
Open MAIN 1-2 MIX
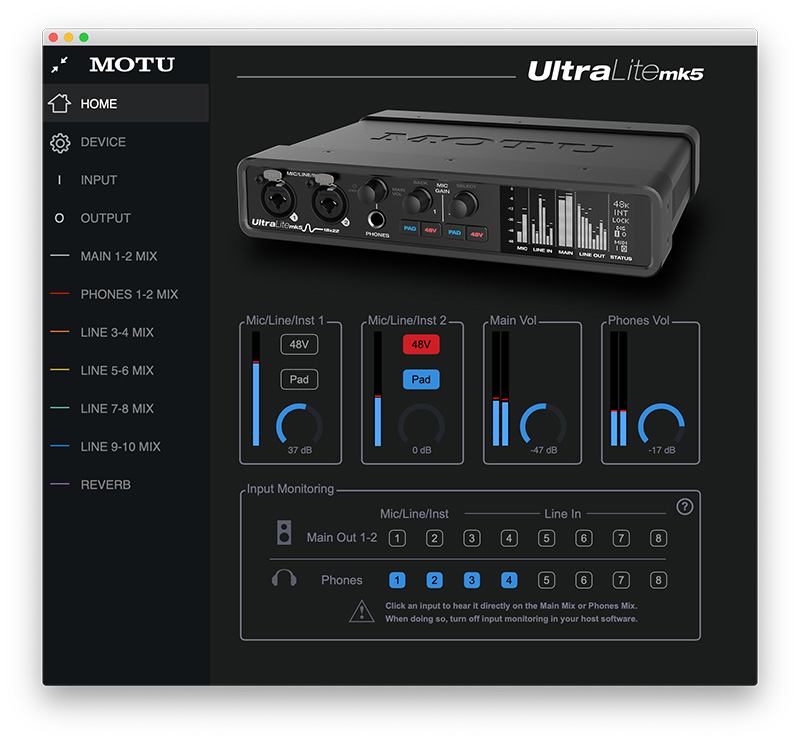pos(126,256)
